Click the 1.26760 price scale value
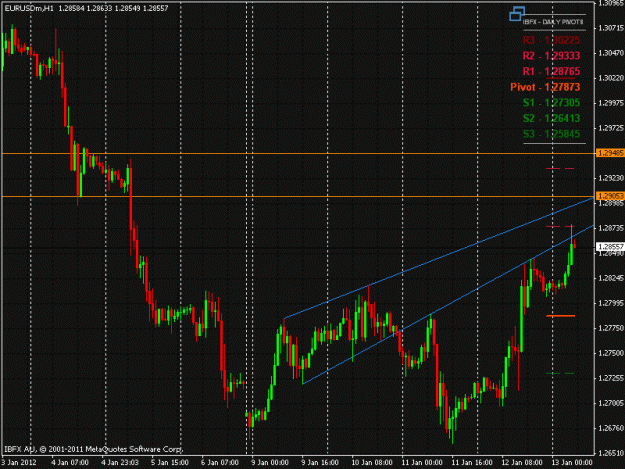Screen dimensions: 625x469 click(x=611, y=428)
